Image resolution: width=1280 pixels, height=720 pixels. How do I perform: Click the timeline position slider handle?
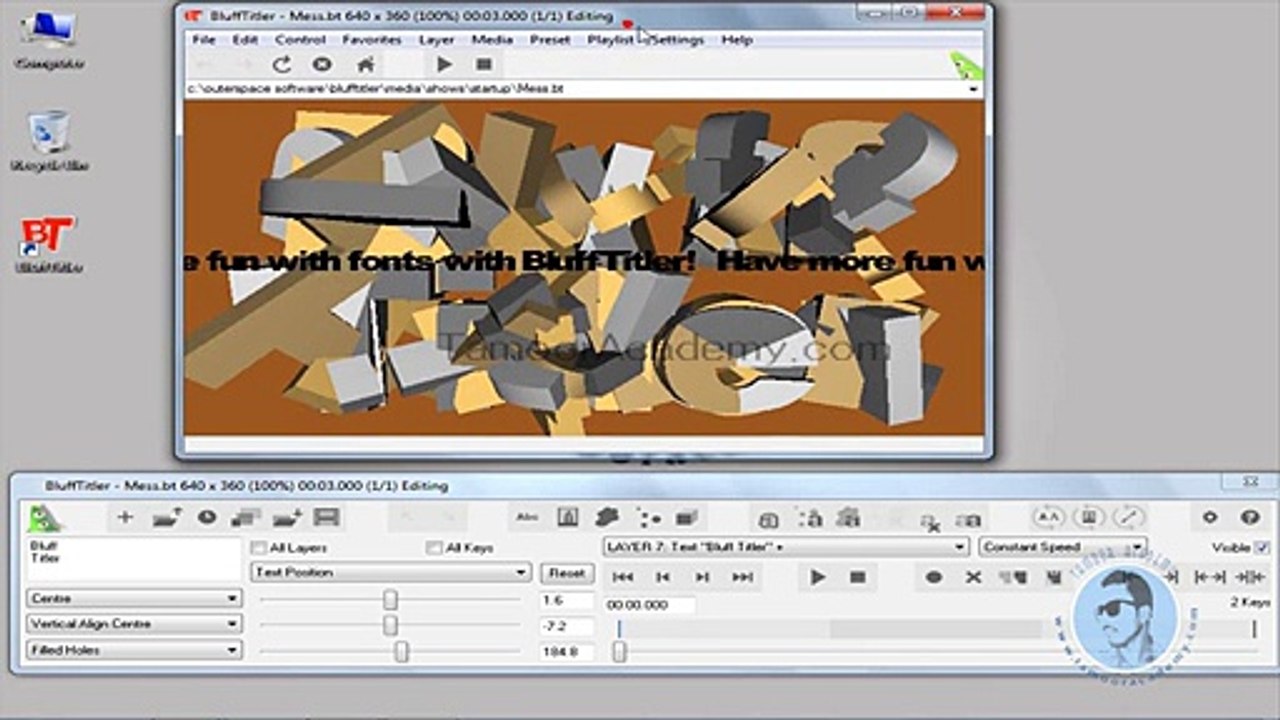pos(619,652)
